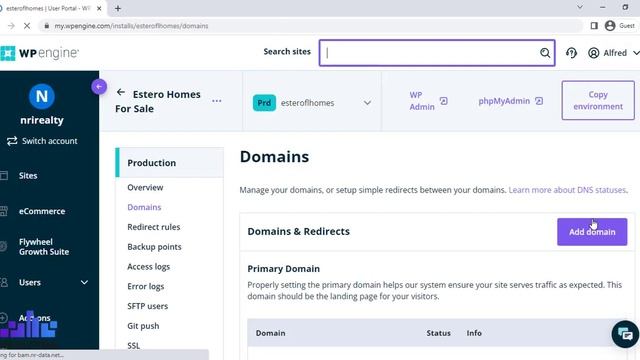Click the search magnifier icon
This screenshot has width=640, height=360.
545,53
